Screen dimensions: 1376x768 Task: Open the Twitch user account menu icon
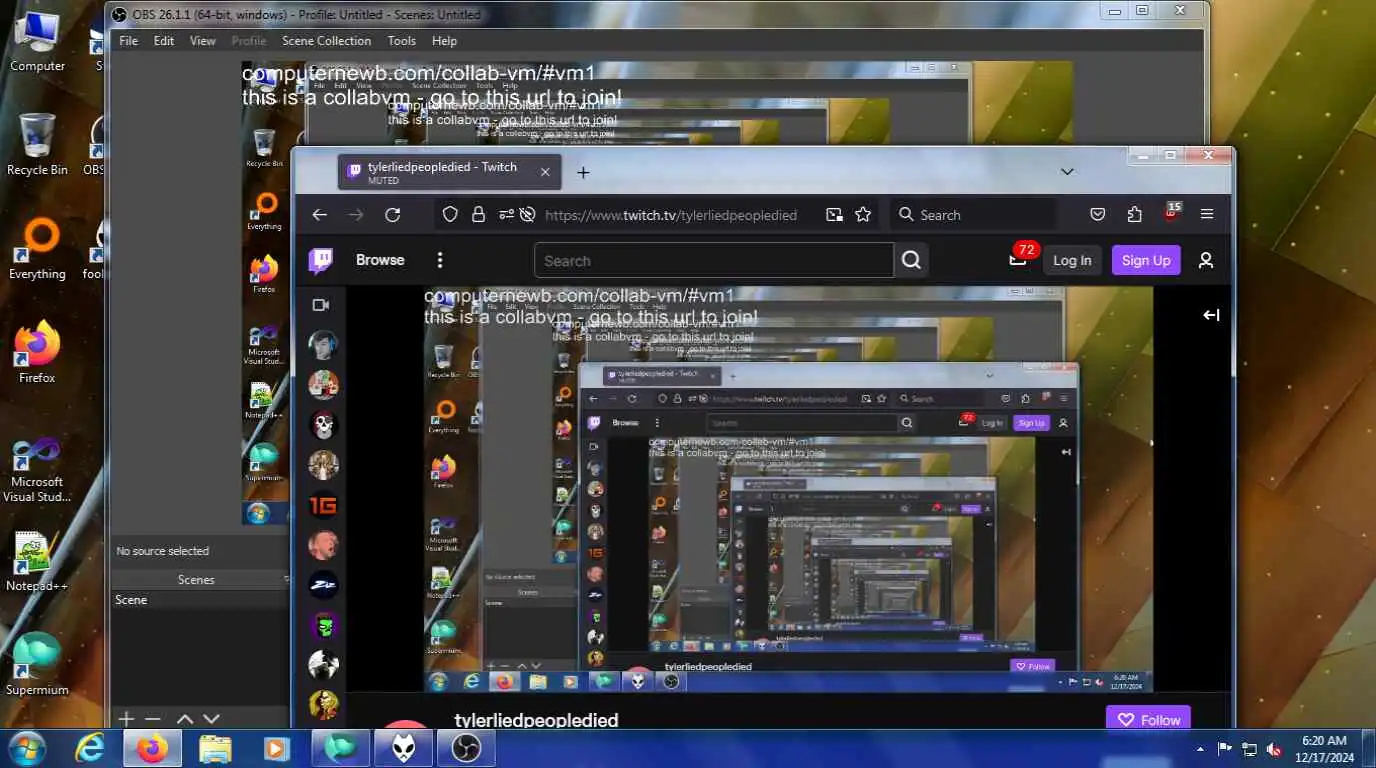click(1206, 260)
